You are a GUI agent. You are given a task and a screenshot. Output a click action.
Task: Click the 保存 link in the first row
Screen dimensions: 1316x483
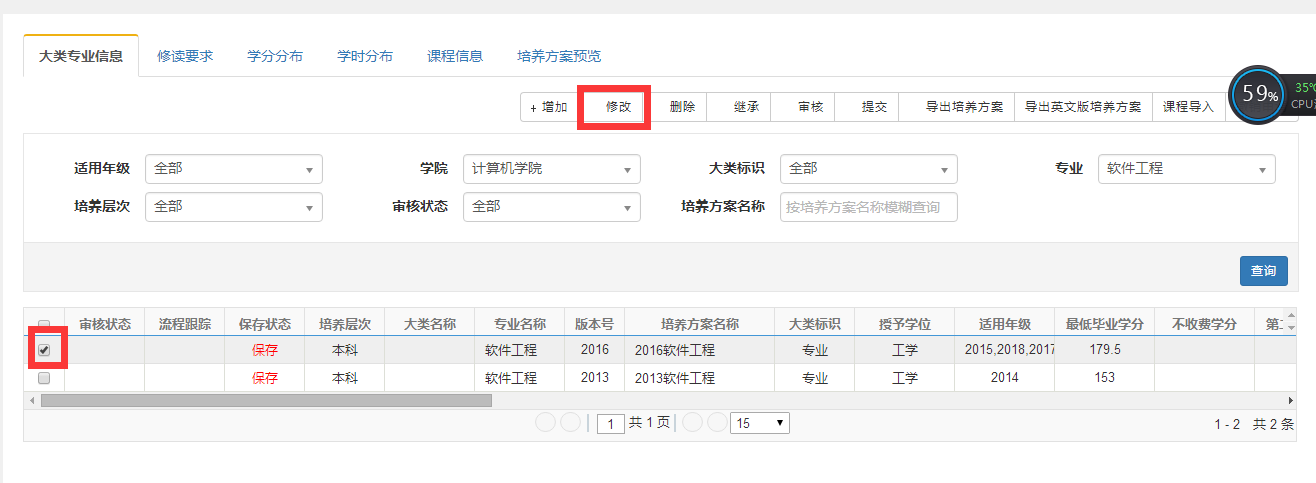pos(265,350)
